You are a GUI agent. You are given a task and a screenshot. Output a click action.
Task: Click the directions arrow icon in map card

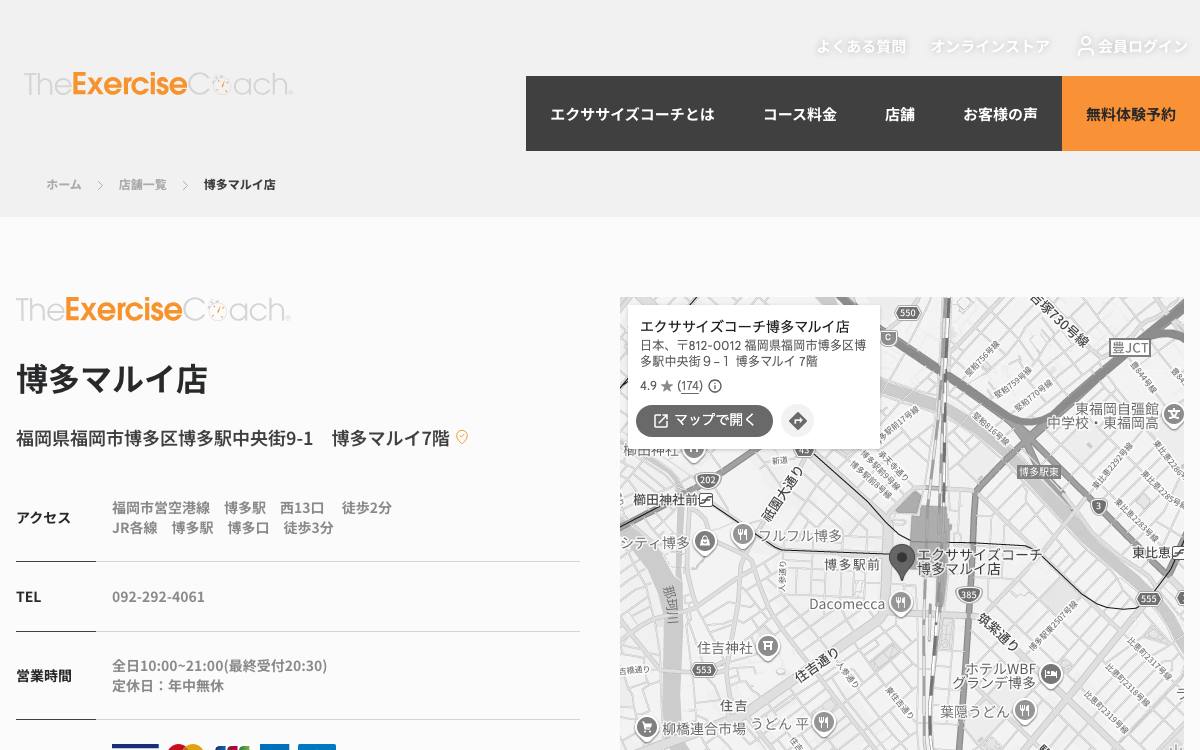[798, 421]
